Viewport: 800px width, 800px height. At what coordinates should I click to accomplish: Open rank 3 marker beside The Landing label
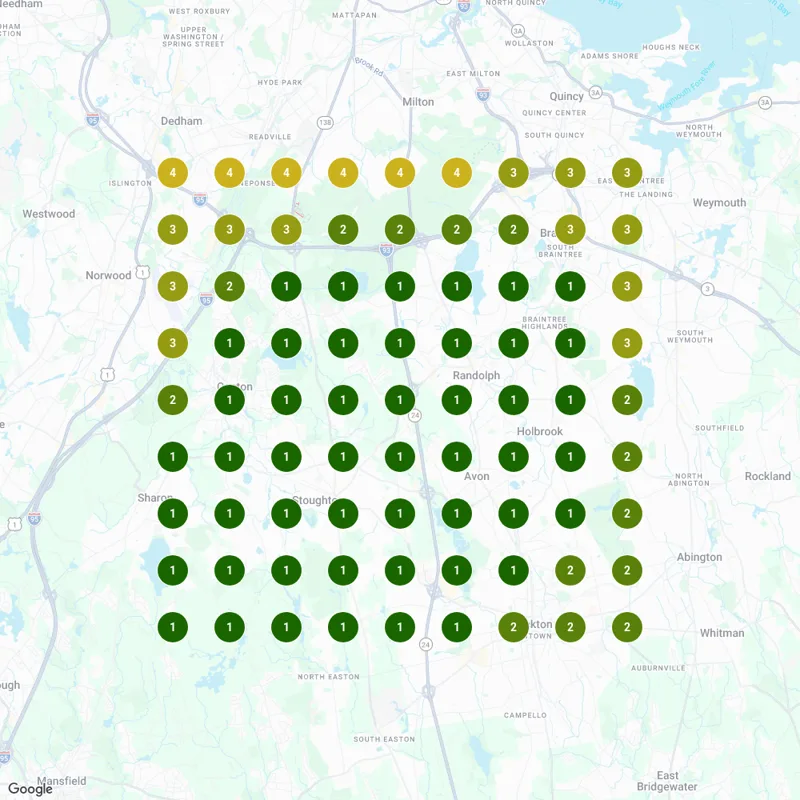(x=627, y=172)
